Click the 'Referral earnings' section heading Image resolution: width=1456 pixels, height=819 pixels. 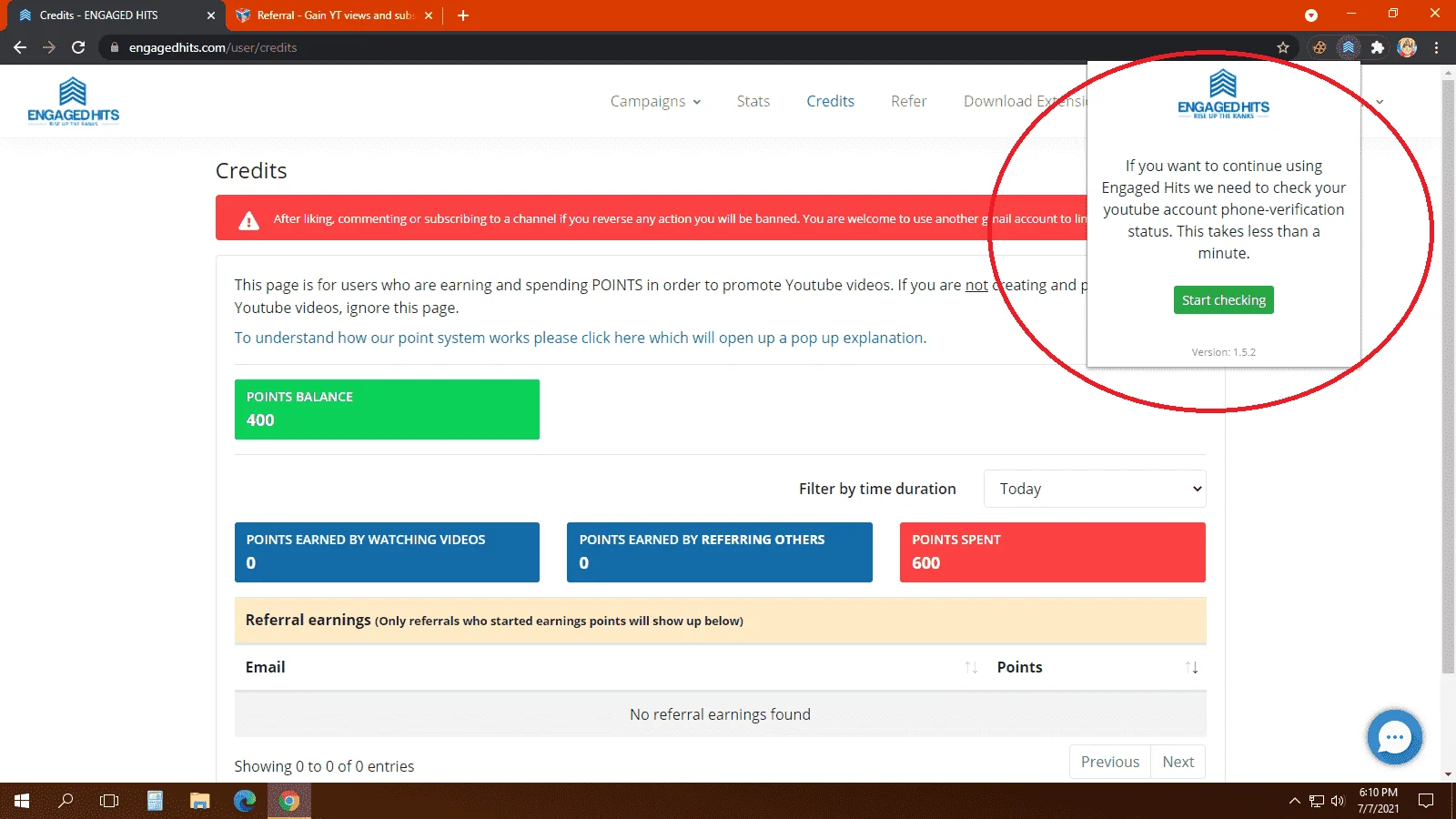pos(308,620)
